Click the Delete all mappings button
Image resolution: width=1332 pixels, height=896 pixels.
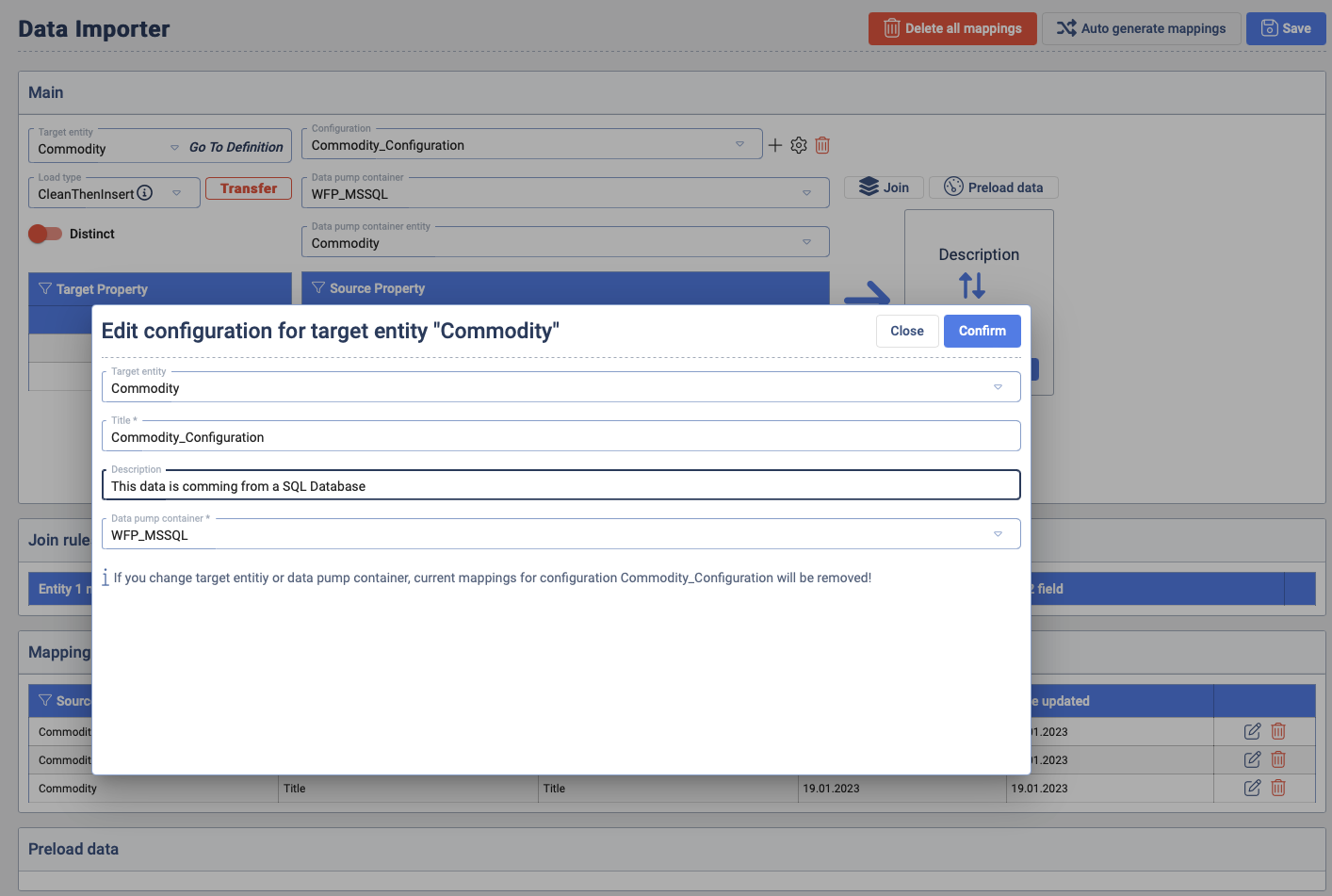tap(952, 28)
